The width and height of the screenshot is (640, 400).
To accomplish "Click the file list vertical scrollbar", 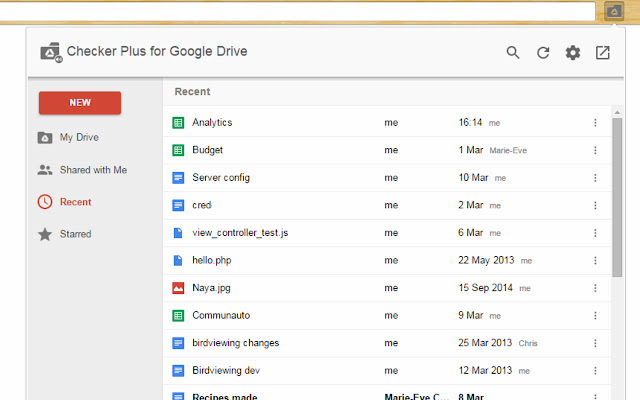I will coord(617,200).
